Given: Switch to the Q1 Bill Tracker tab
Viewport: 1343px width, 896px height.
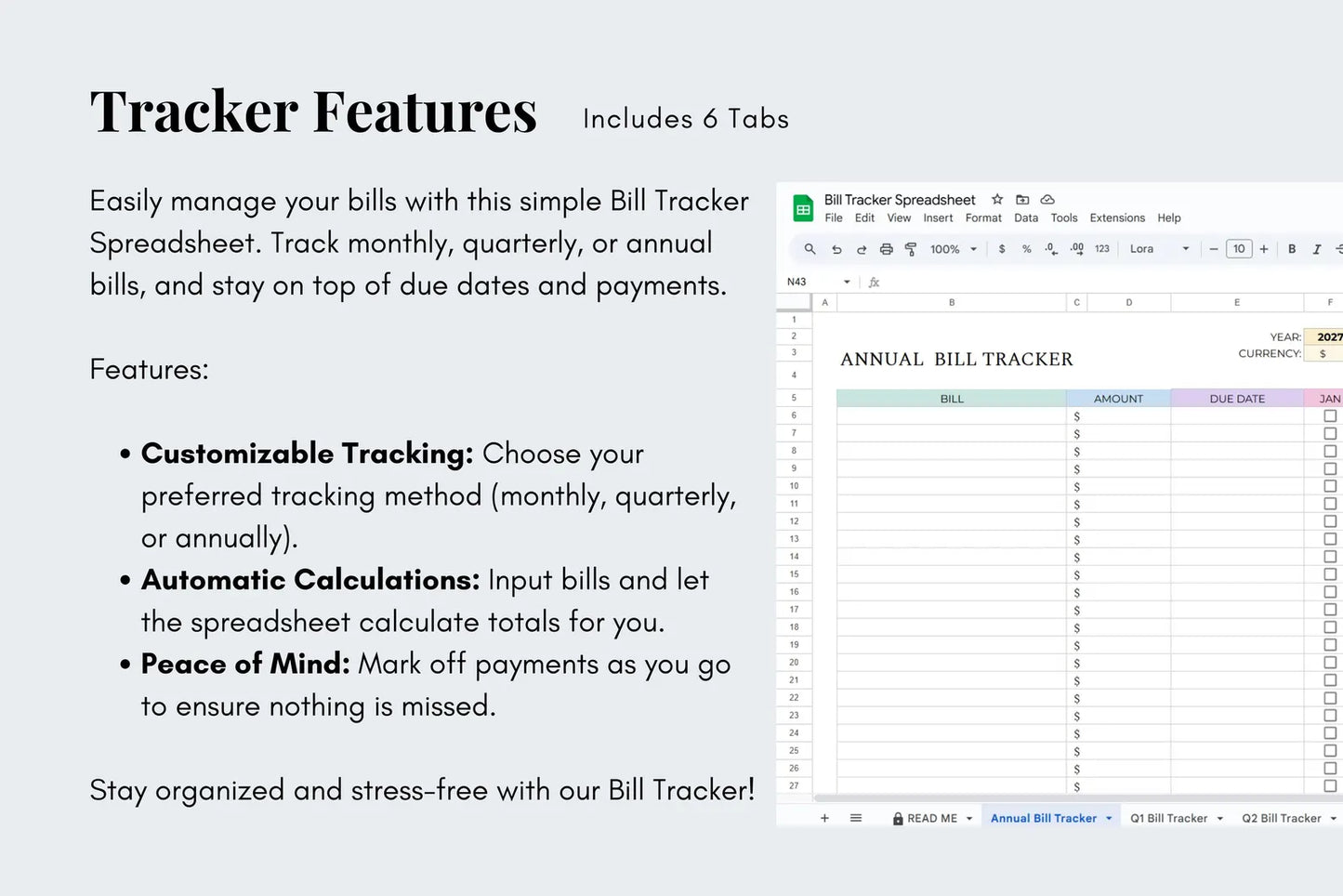Looking at the screenshot, I should tap(1169, 817).
